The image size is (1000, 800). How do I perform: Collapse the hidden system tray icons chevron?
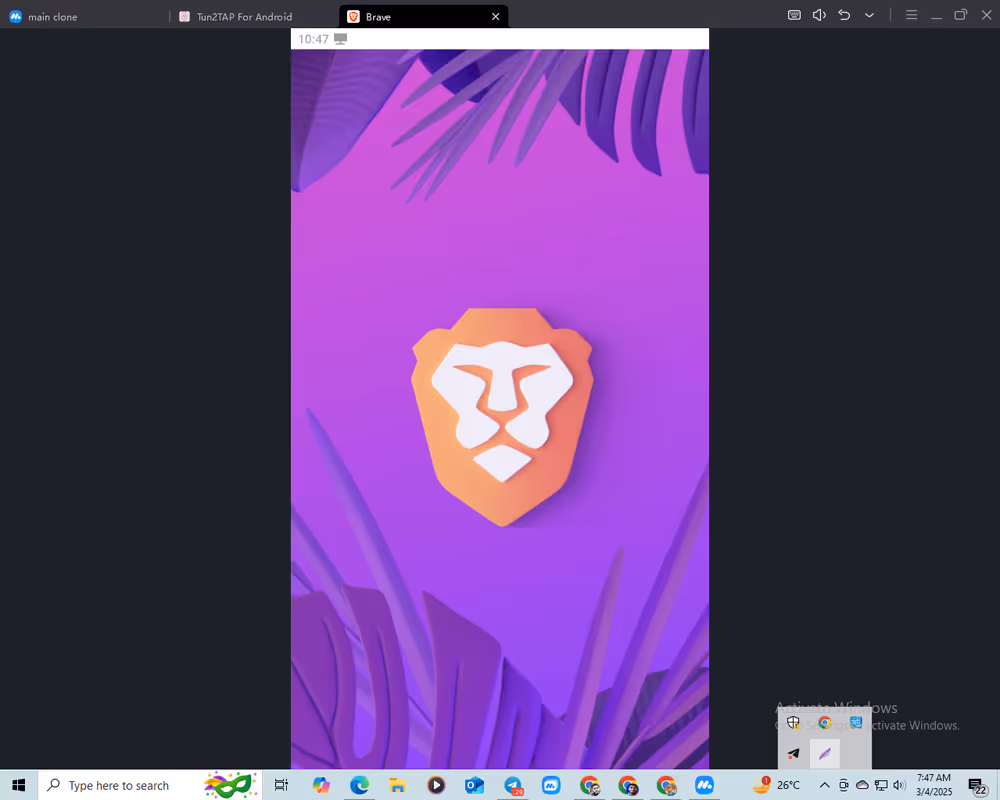click(x=824, y=786)
